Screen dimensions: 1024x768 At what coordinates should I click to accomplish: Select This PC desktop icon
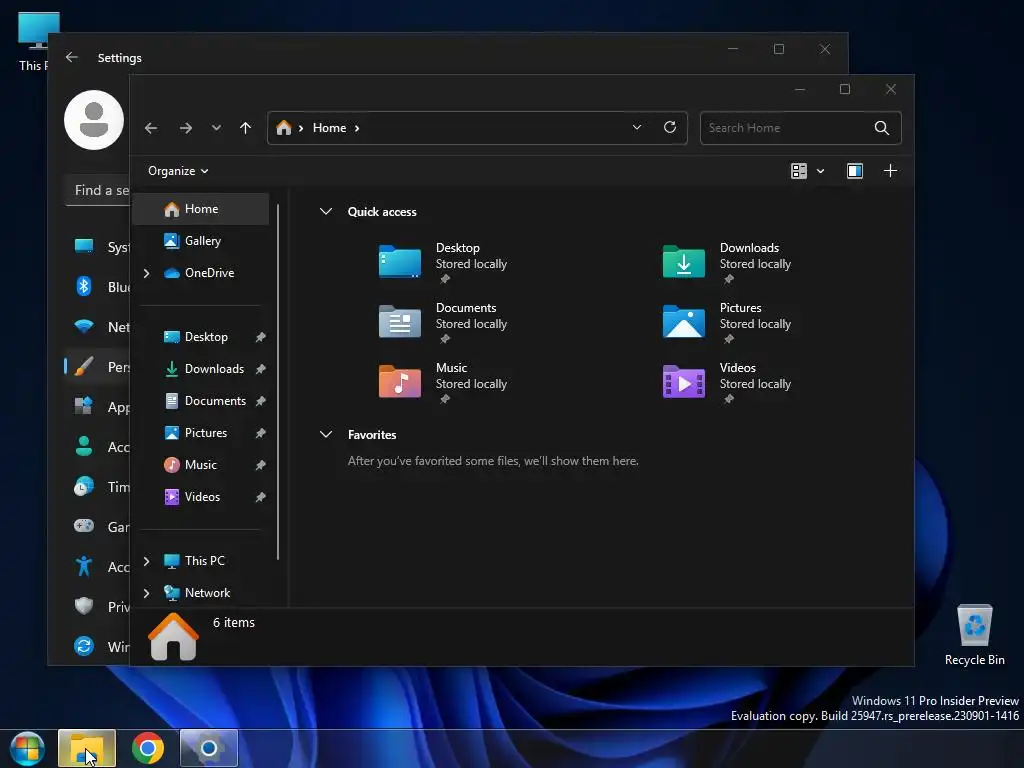pos(34,41)
